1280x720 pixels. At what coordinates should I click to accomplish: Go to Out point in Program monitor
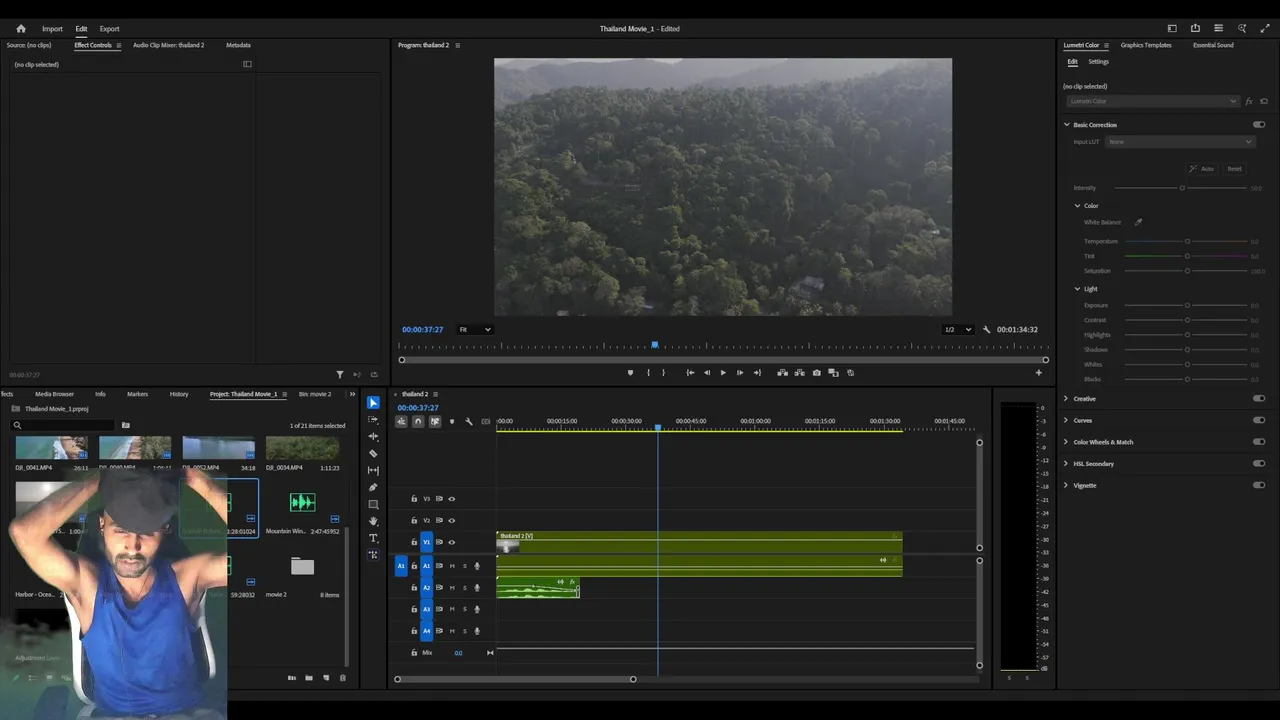757,373
